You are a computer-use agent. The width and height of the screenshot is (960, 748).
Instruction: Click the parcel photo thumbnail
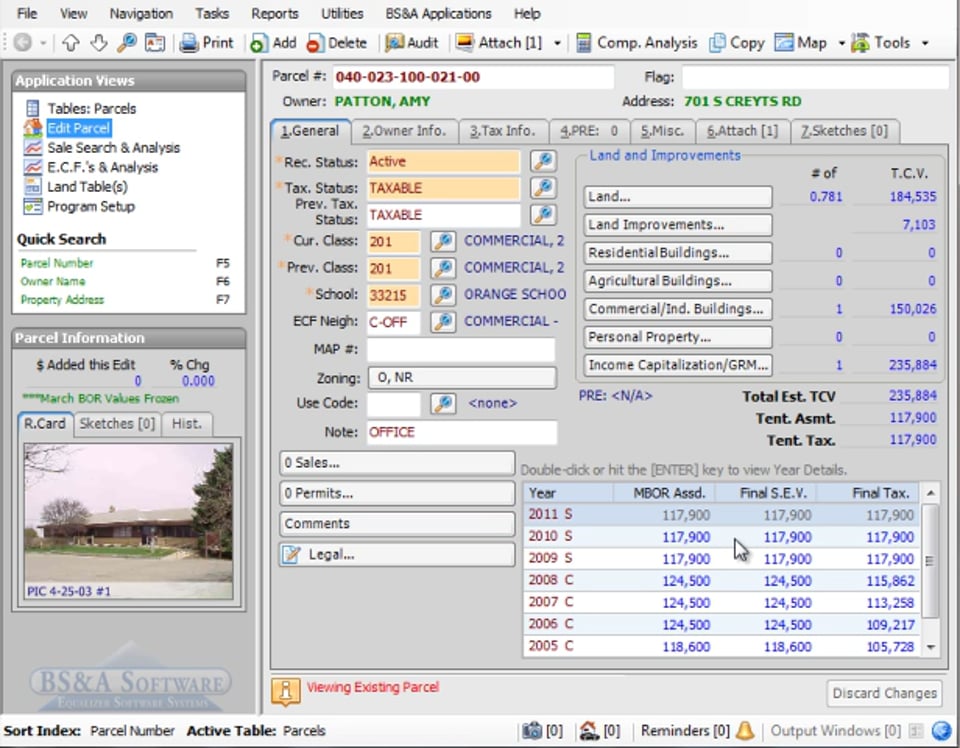tap(129, 522)
